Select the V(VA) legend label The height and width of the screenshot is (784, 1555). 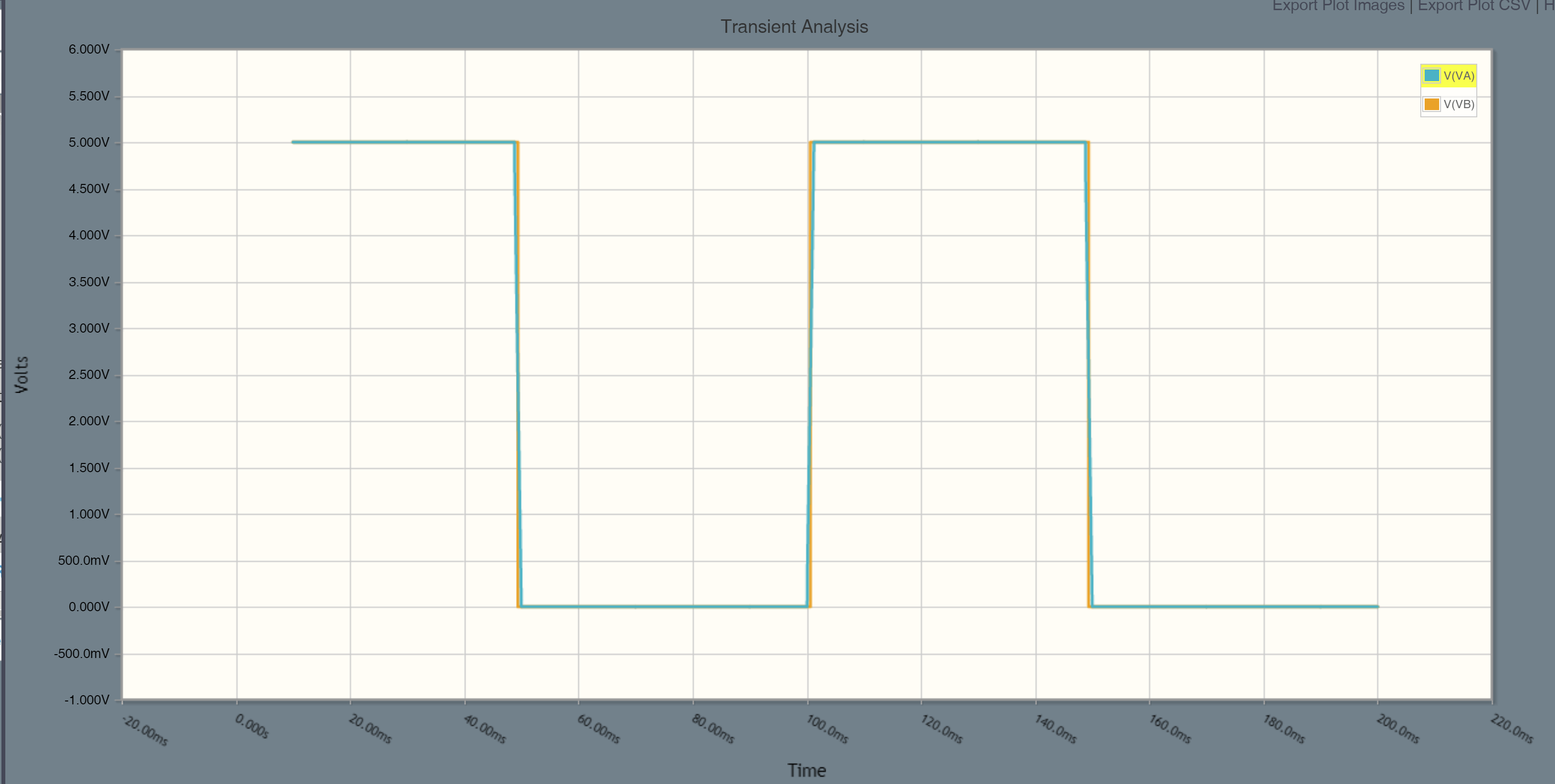pos(1458,75)
